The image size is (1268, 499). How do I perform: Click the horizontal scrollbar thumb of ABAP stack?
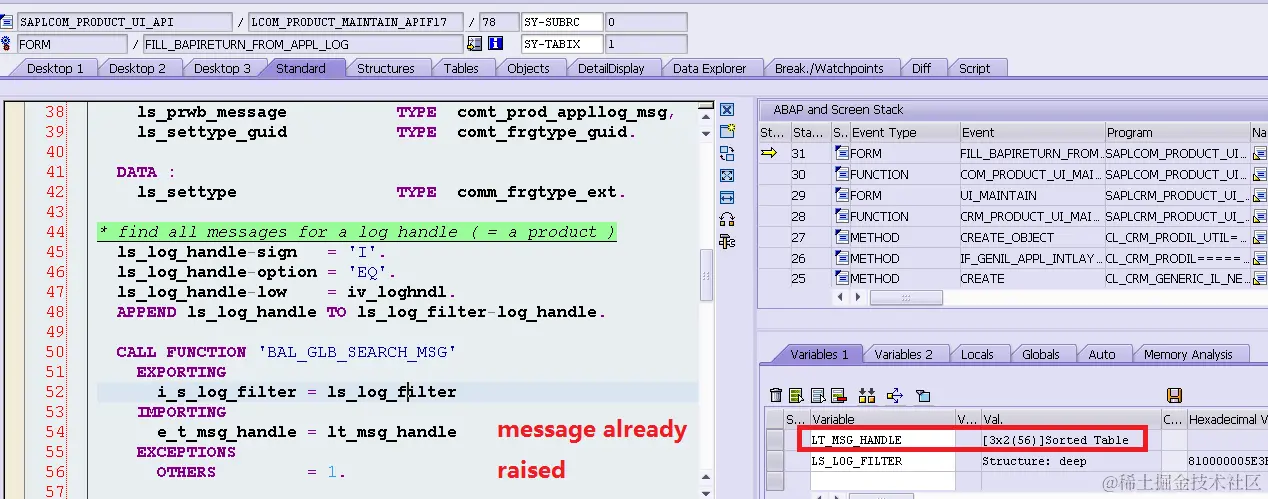[906, 298]
